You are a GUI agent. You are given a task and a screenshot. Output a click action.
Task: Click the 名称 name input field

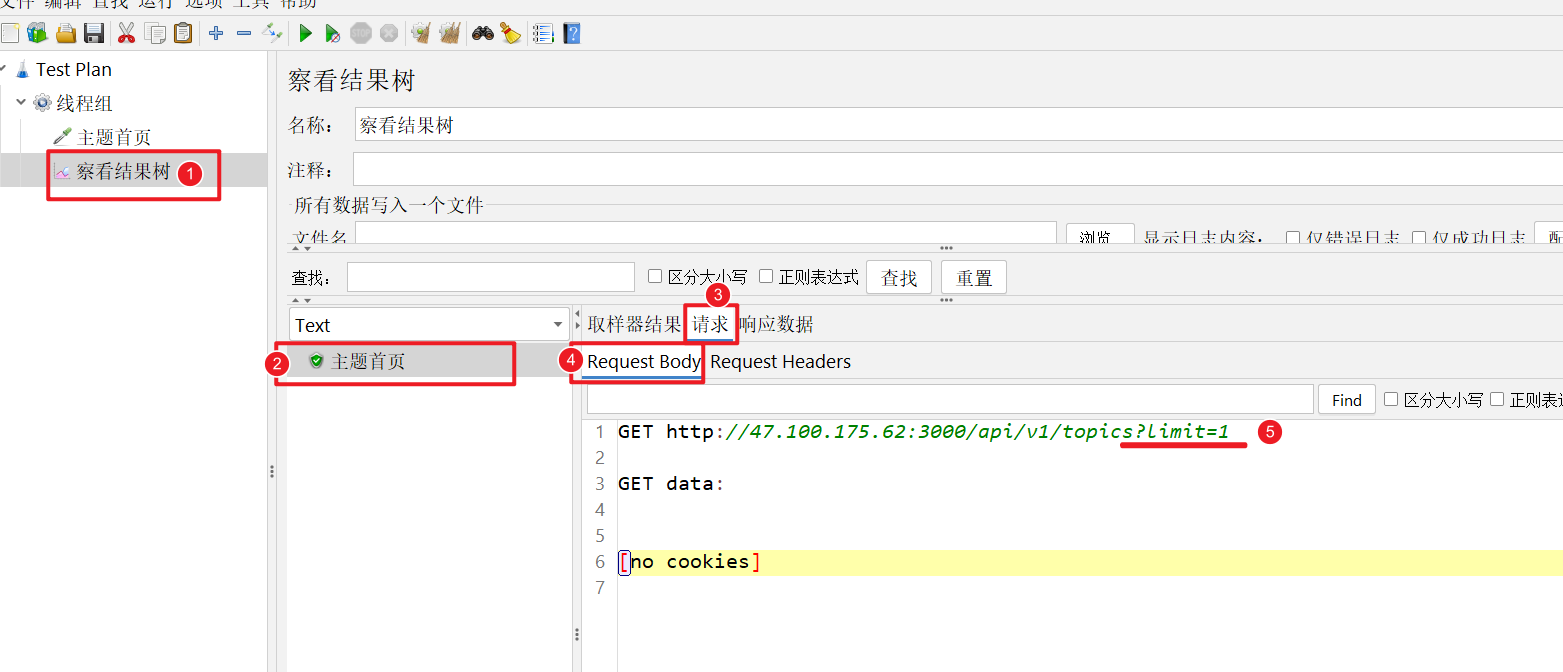958,125
